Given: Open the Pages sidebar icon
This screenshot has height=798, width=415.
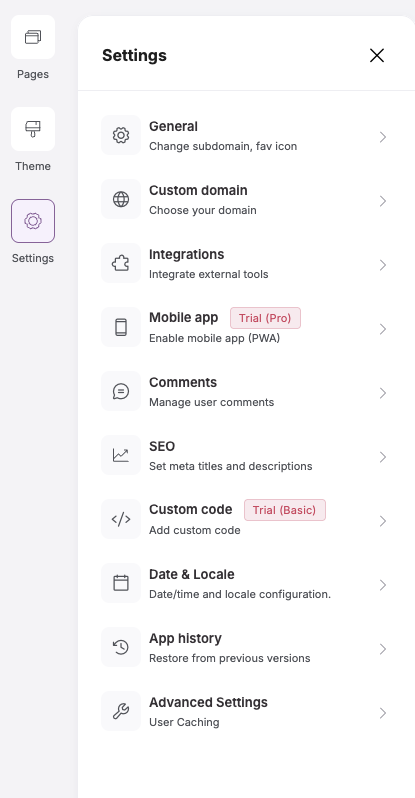Looking at the screenshot, I should tap(33, 37).
